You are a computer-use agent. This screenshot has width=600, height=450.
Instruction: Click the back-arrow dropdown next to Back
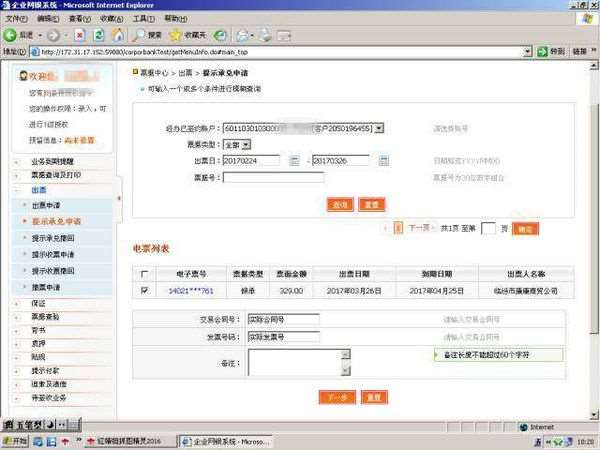click(40, 36)
